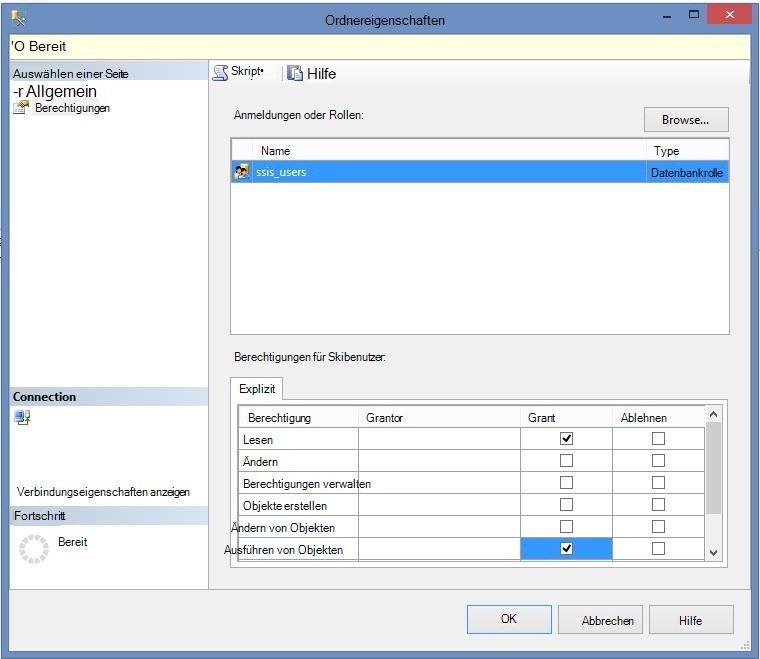Screen dimensions: 760x659
Task: Check Ablehnen for Objekte erstellen
Action: click(658, 504)
